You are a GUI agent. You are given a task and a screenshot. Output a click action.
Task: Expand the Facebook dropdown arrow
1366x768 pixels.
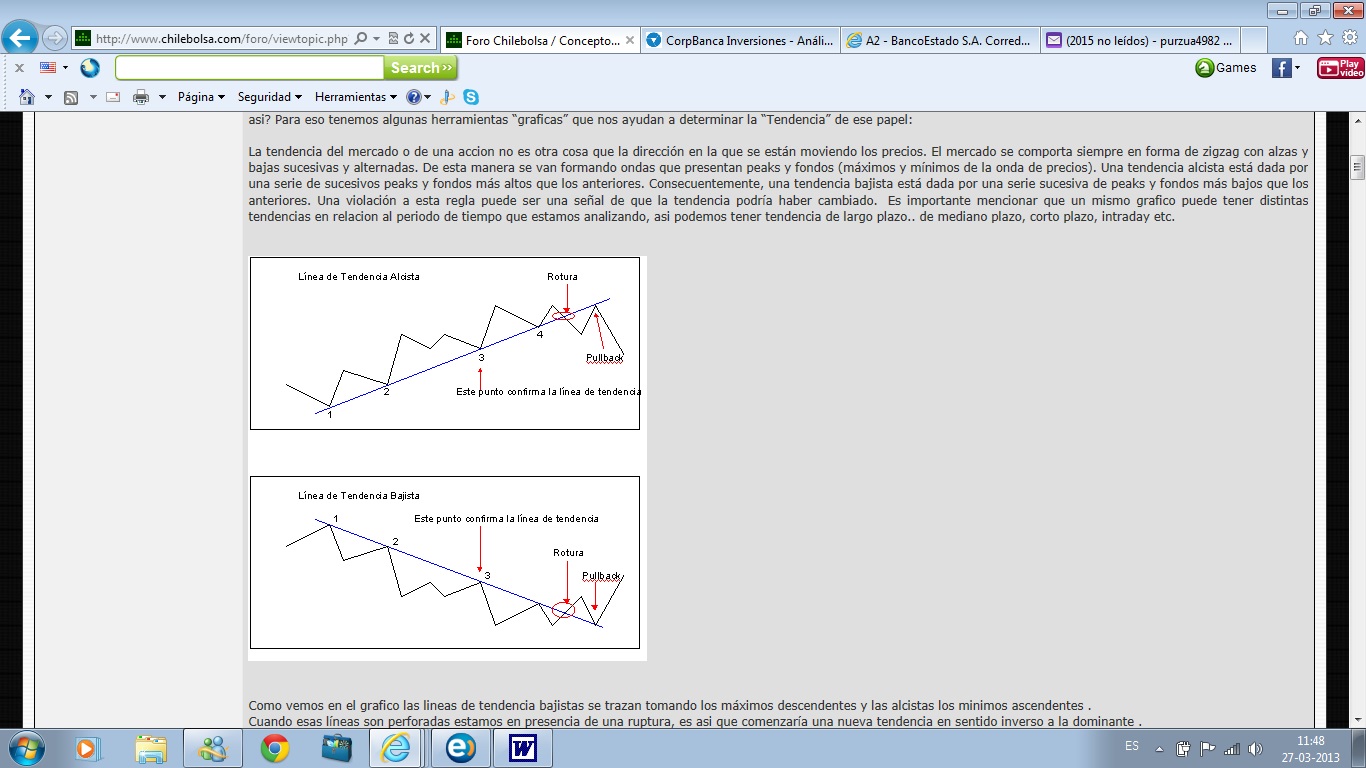tap(1297, 68)
